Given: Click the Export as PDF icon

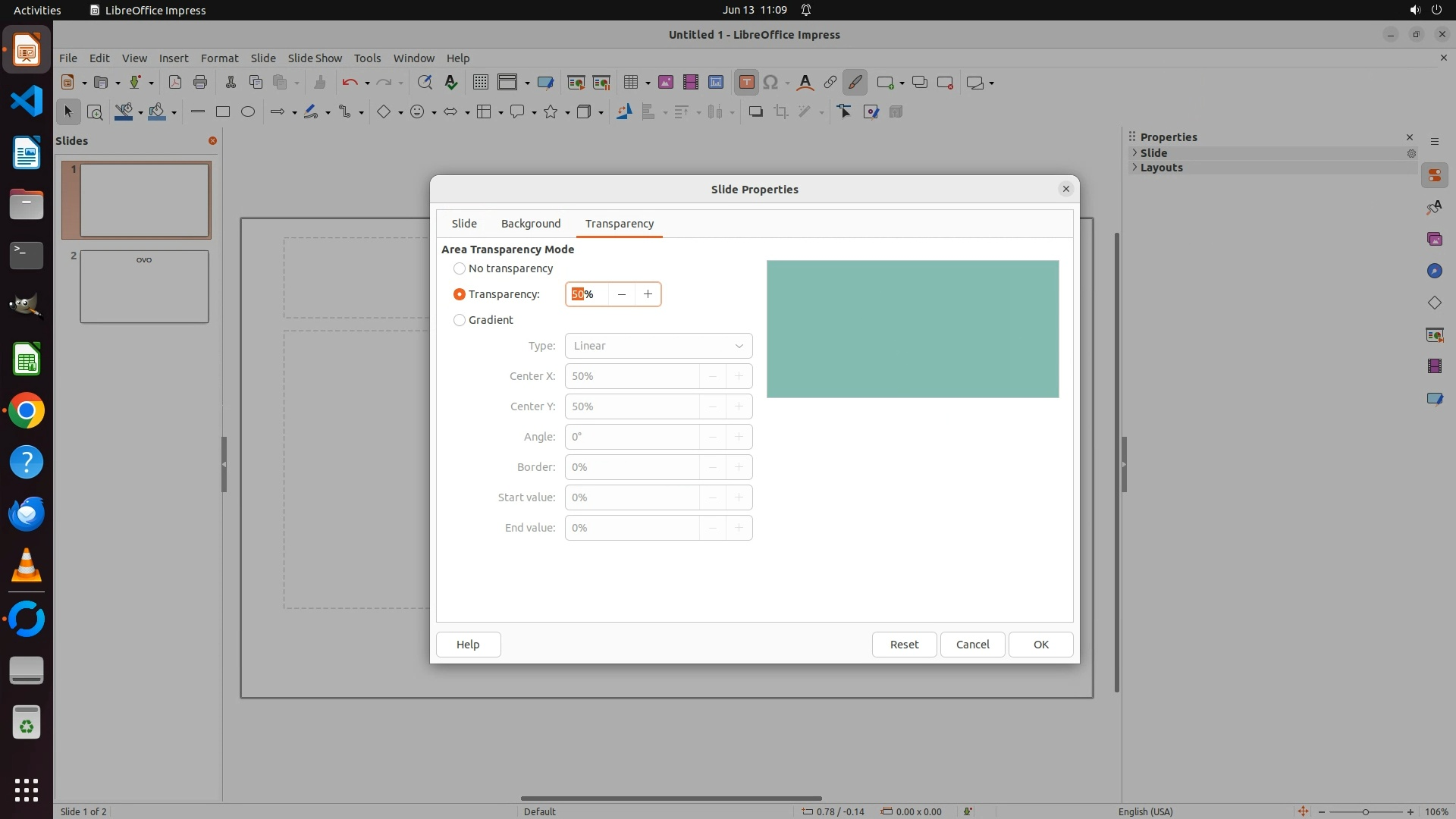Looking at the screenshot, I should (x=175, y=83).
